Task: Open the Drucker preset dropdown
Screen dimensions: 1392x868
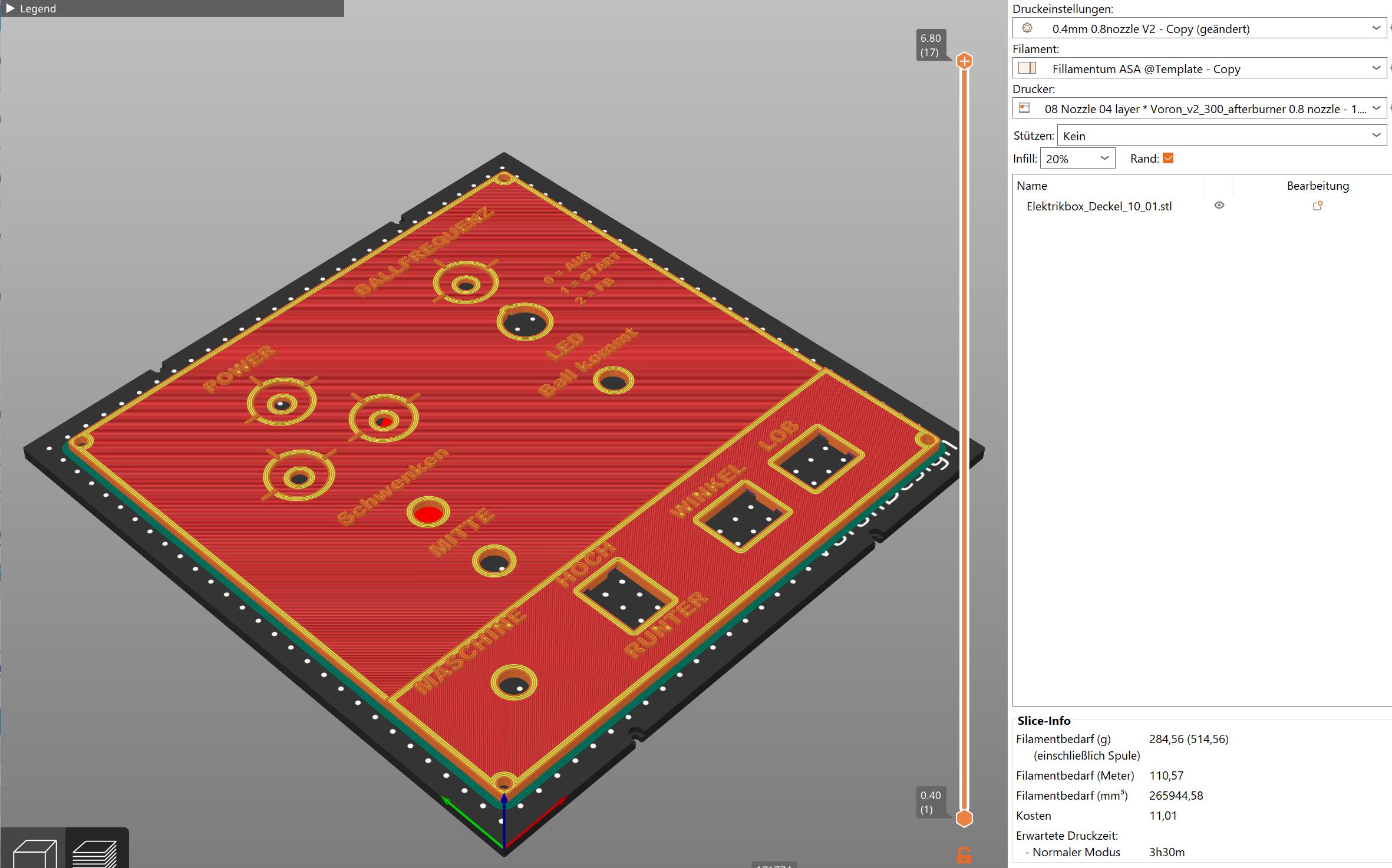Action: click(1199, 108)
